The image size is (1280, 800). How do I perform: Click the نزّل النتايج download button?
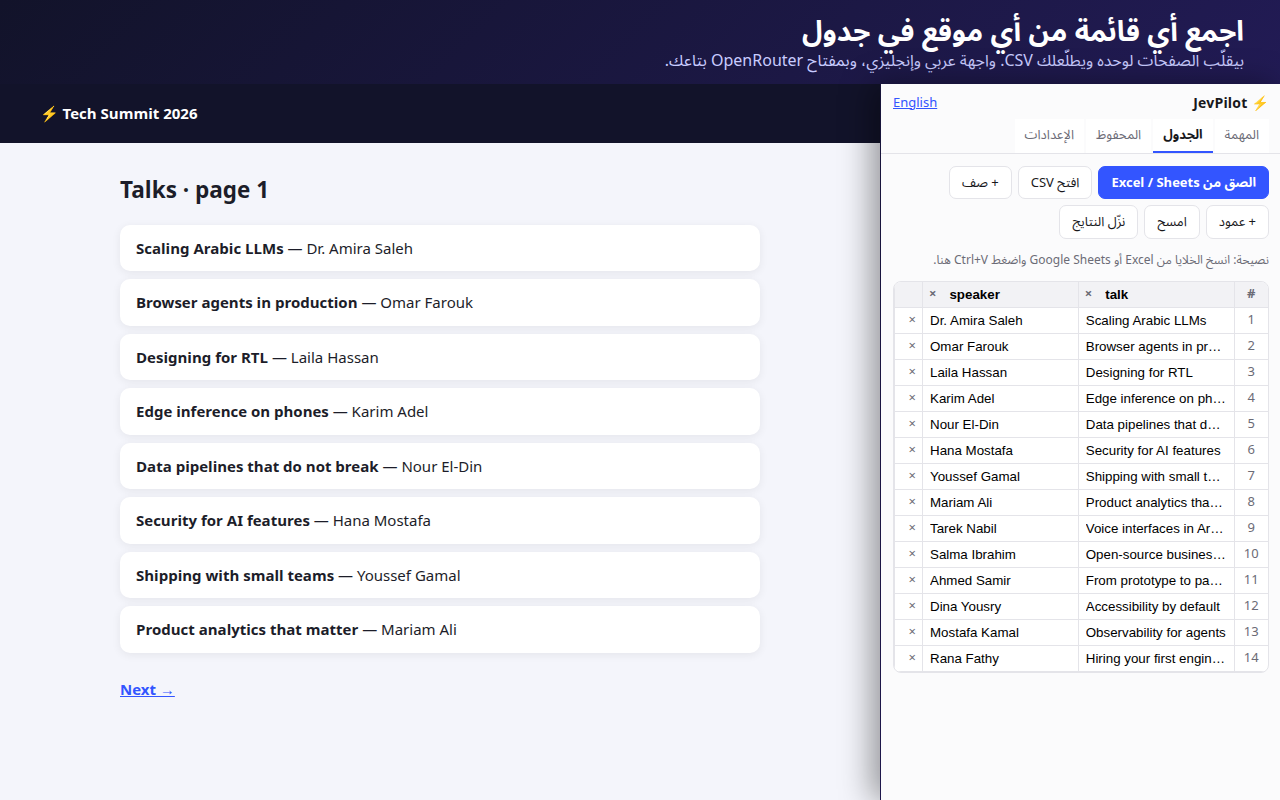pyautogui.click(x=1099, y=222)
